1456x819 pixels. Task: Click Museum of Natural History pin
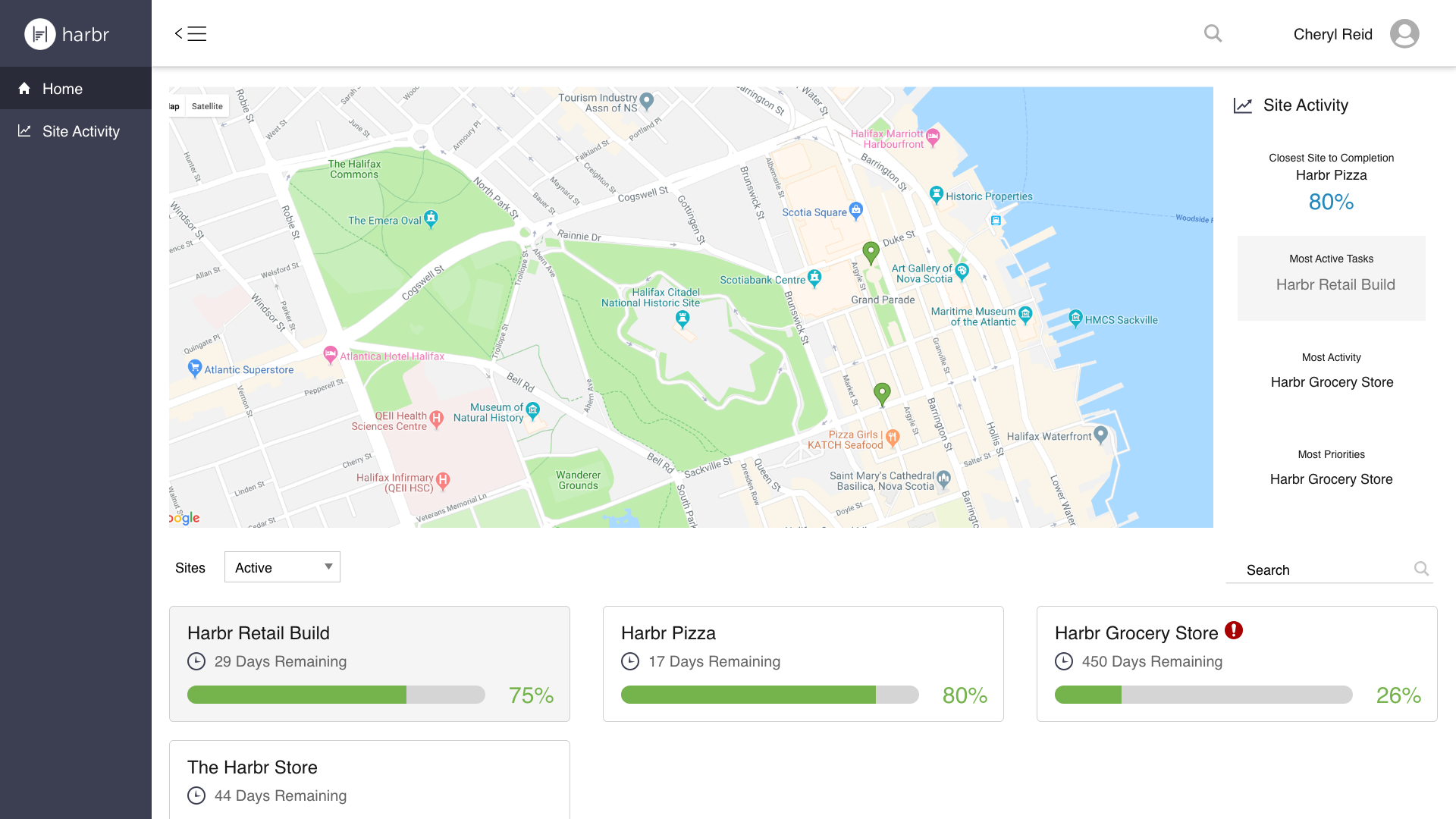coord(533,411)
